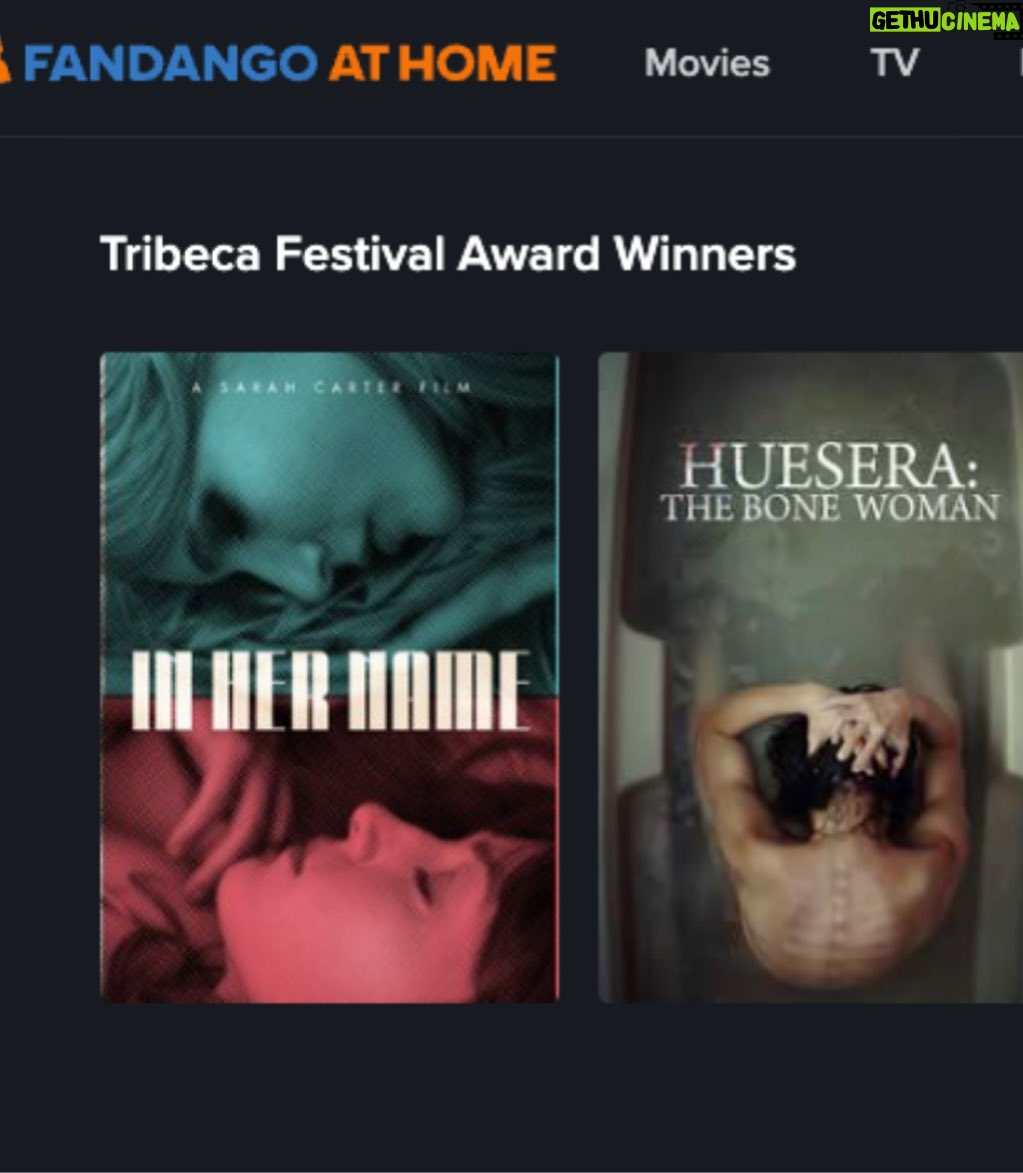Click the orange Fandango ticket logo icon
Image resolution: width=1023 pixels, height=1173 pixels.
point(4,62)
